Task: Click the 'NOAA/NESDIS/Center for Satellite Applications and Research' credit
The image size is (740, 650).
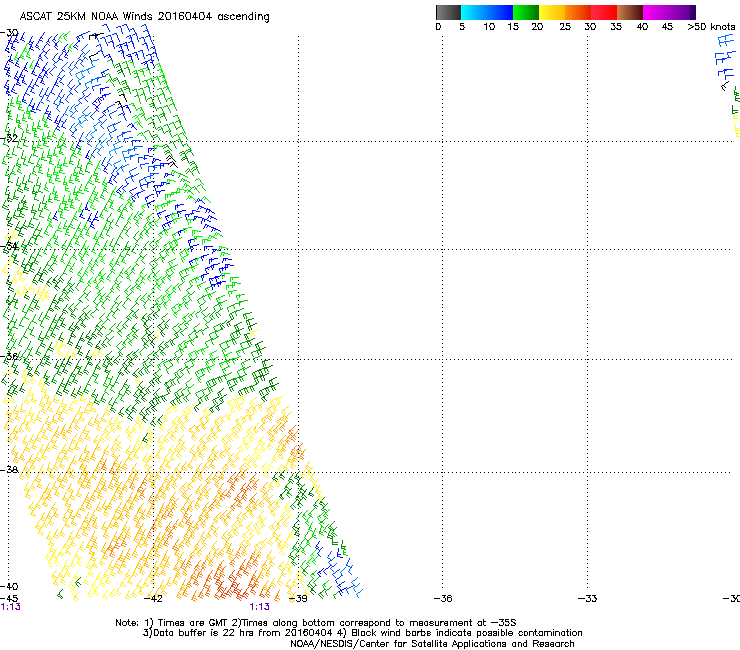Action: (x=432, y=644)
